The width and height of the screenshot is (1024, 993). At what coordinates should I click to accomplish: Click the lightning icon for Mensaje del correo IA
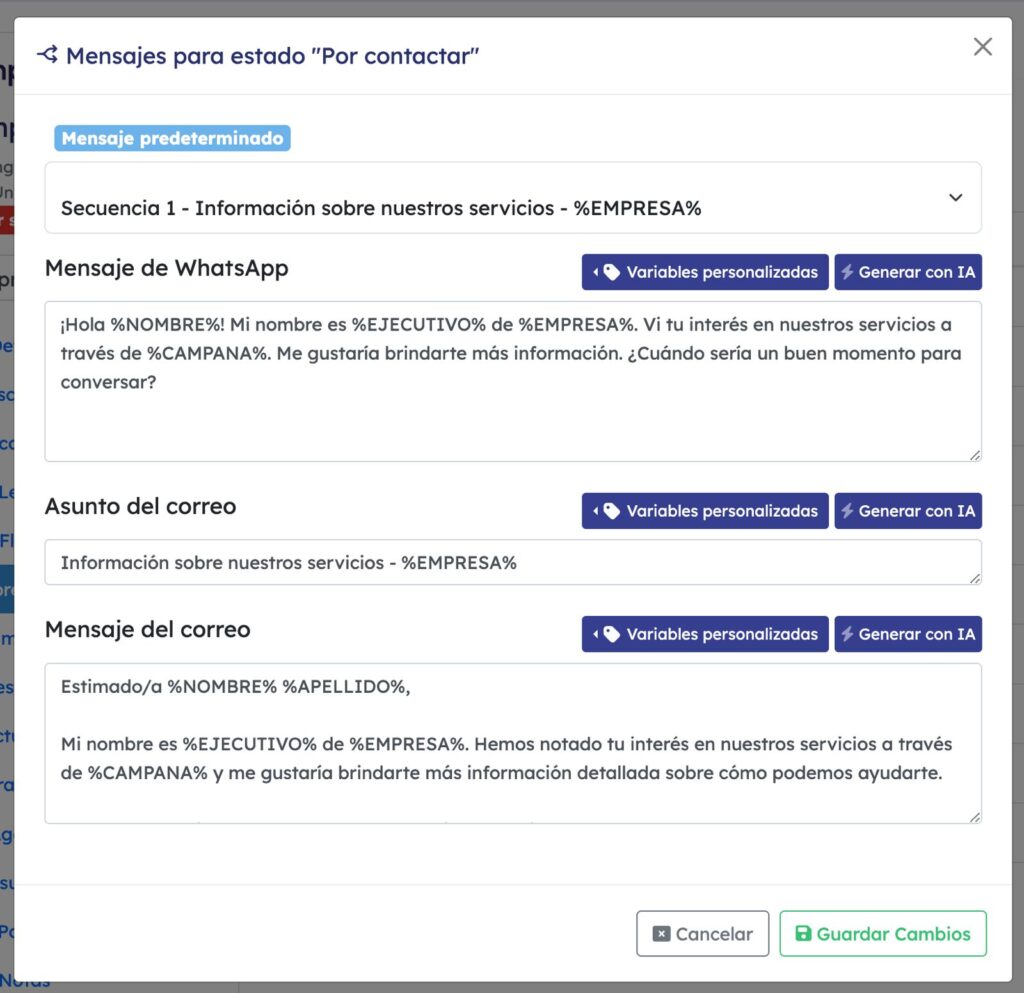click(847, 634)
